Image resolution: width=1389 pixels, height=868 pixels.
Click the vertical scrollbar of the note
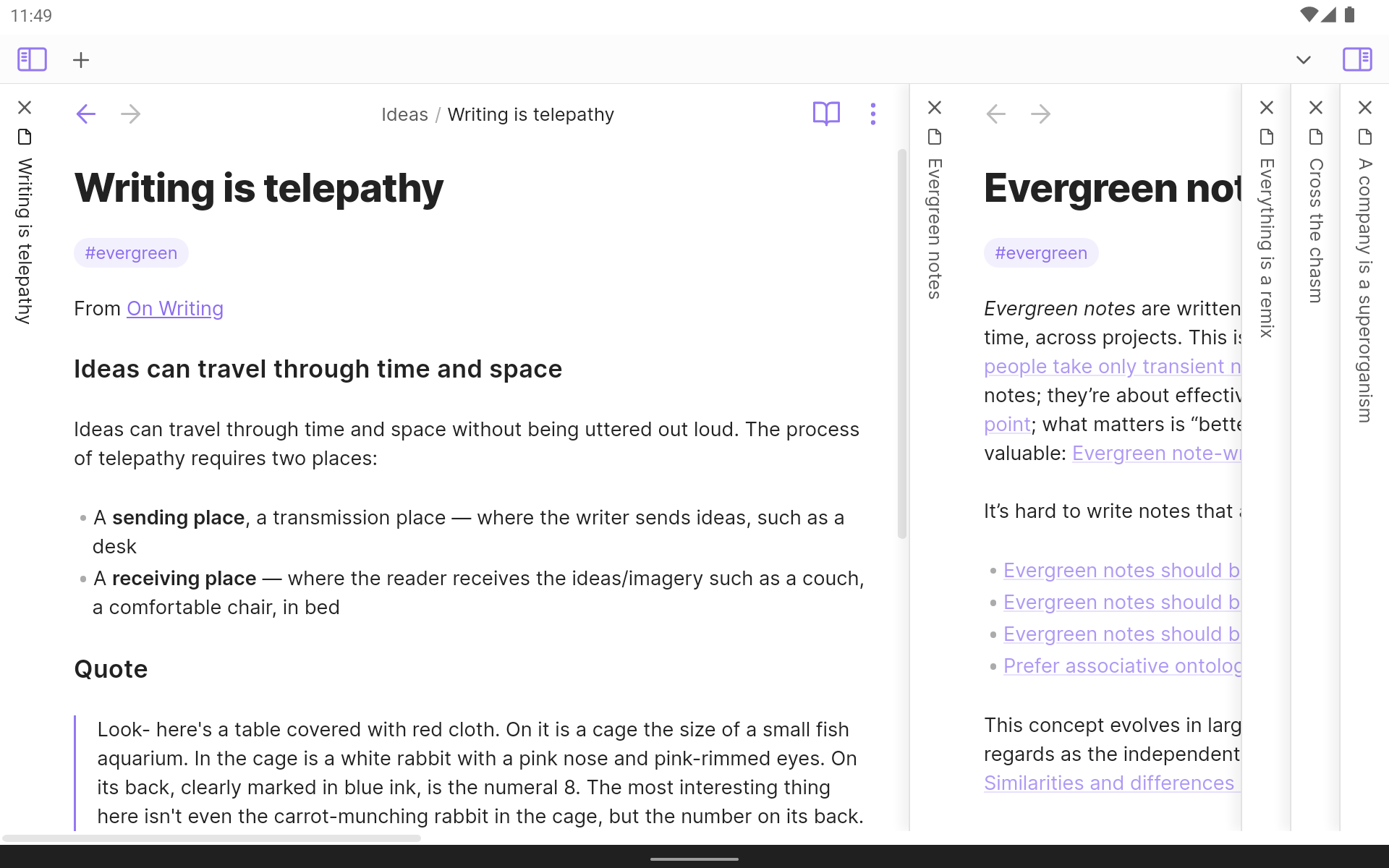901,344
